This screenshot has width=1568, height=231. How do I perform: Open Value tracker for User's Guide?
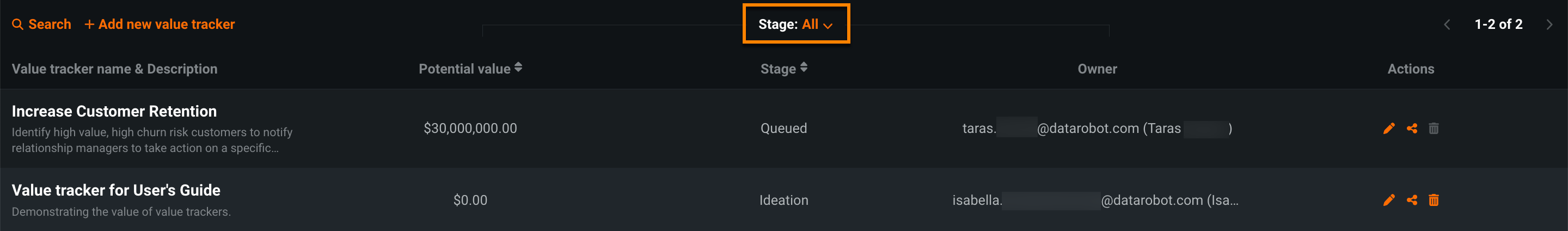point(115,190)
